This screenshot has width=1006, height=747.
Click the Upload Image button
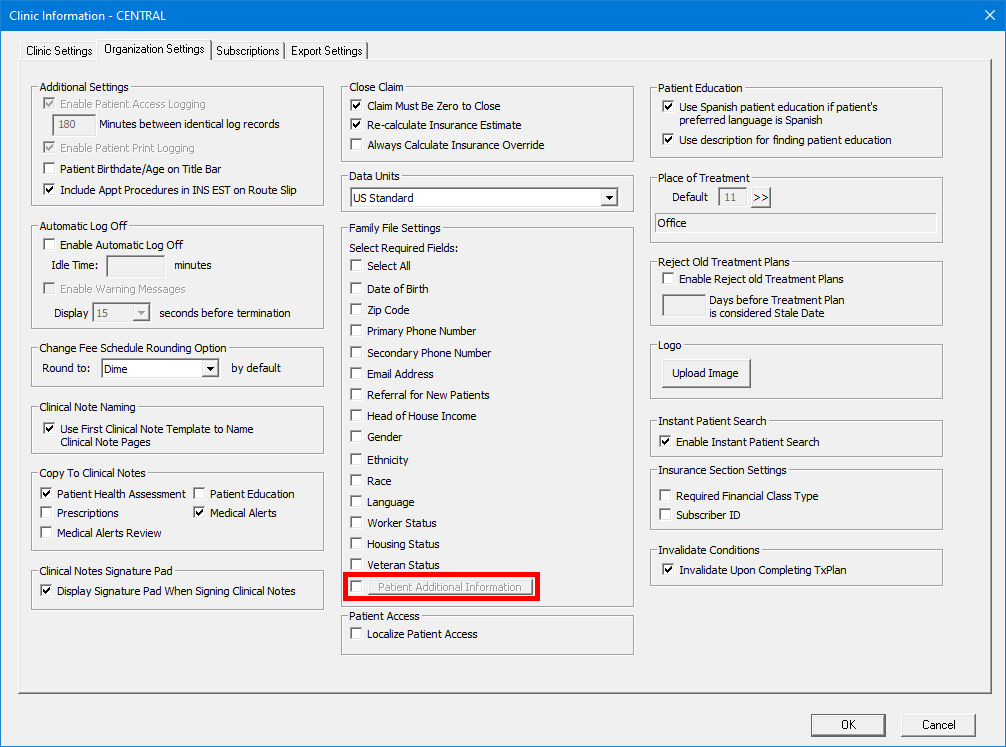(705, 373)
